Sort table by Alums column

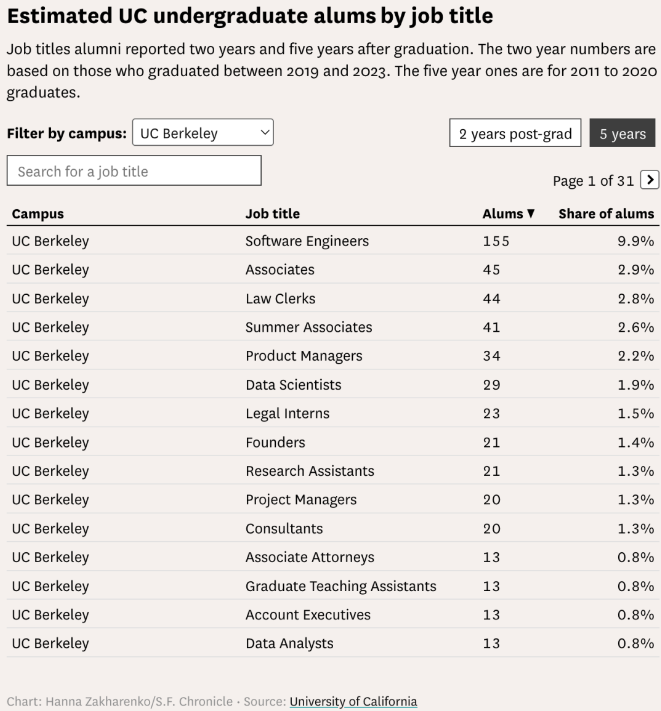tap(503, 214)
